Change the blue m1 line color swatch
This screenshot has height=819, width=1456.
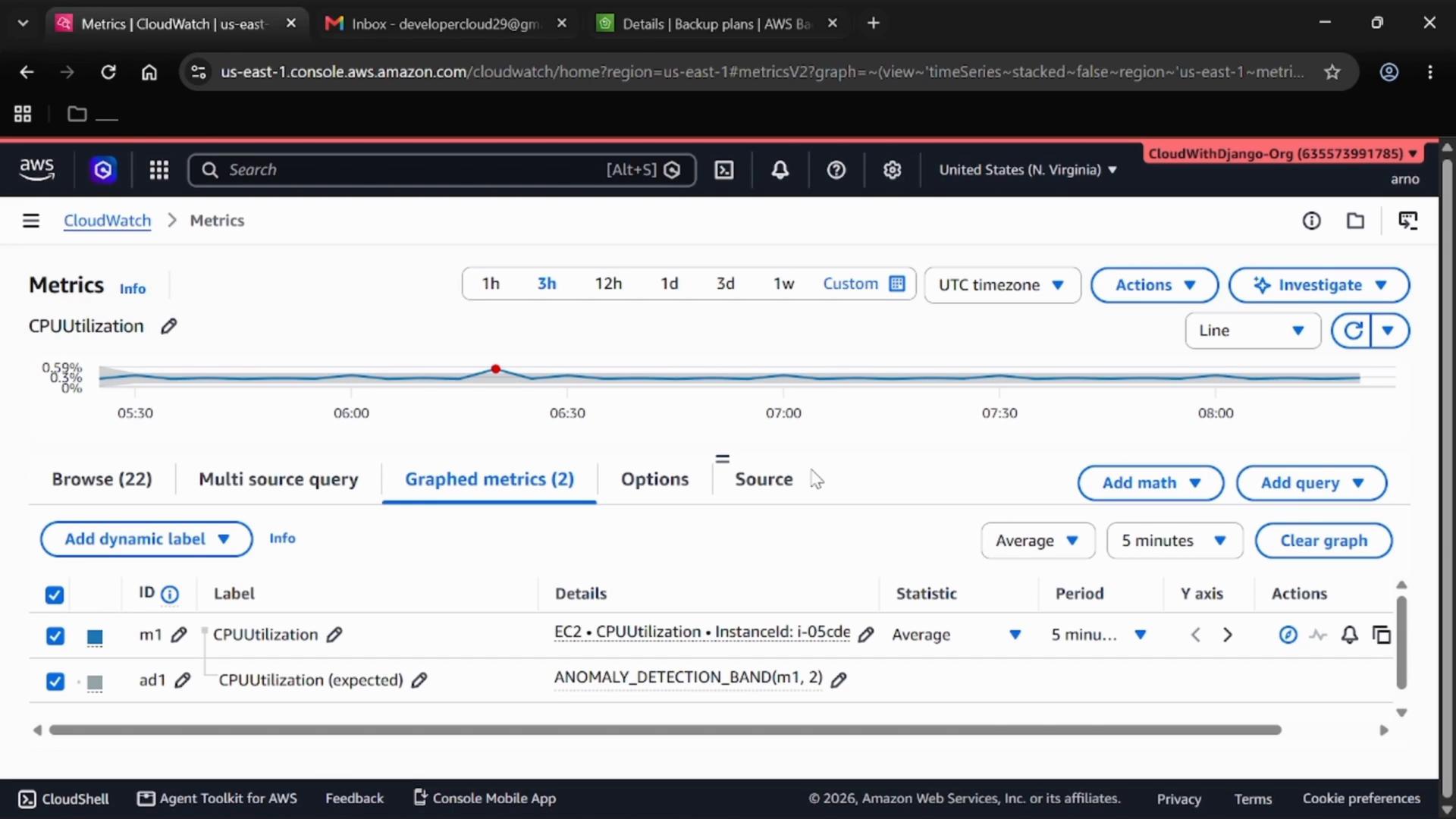pos(95,637)
